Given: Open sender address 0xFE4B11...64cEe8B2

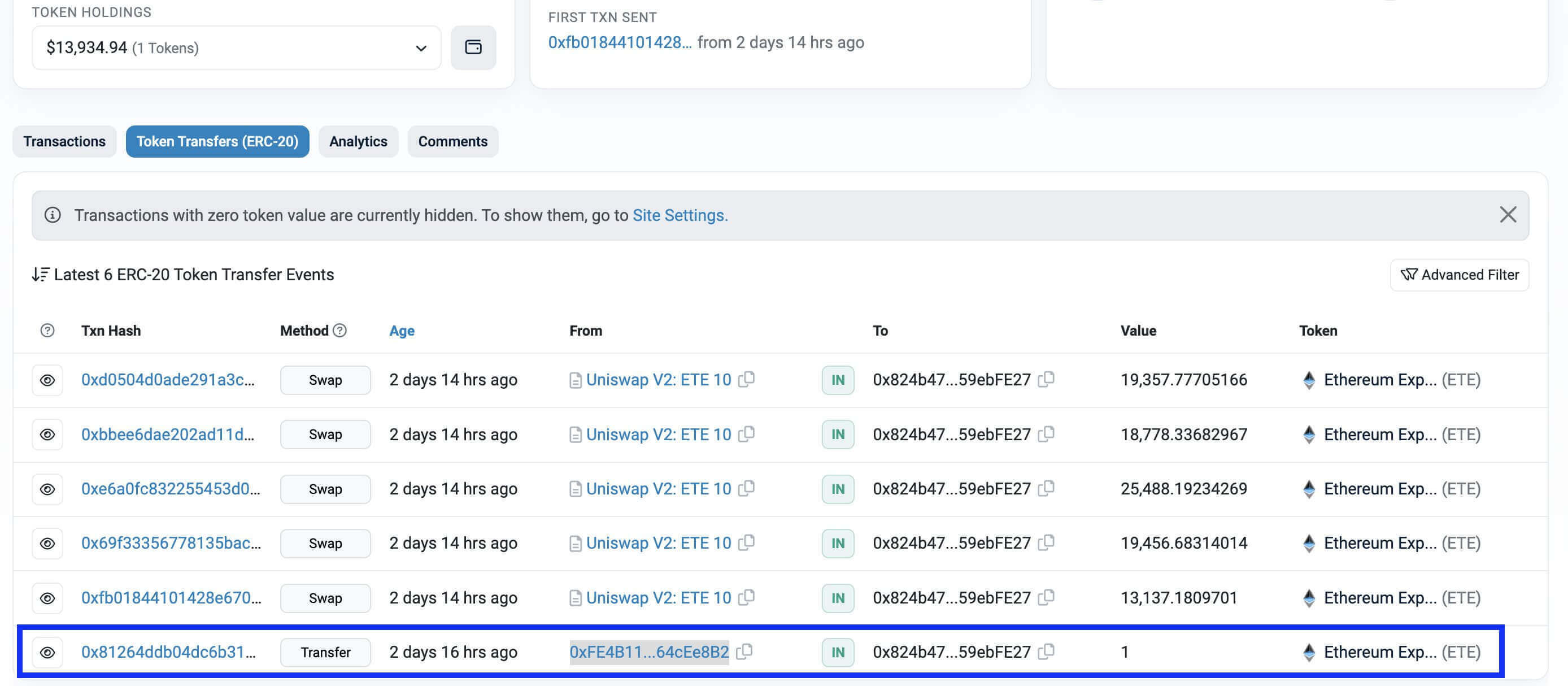Looking at the screenshot, I should (649, 652).
